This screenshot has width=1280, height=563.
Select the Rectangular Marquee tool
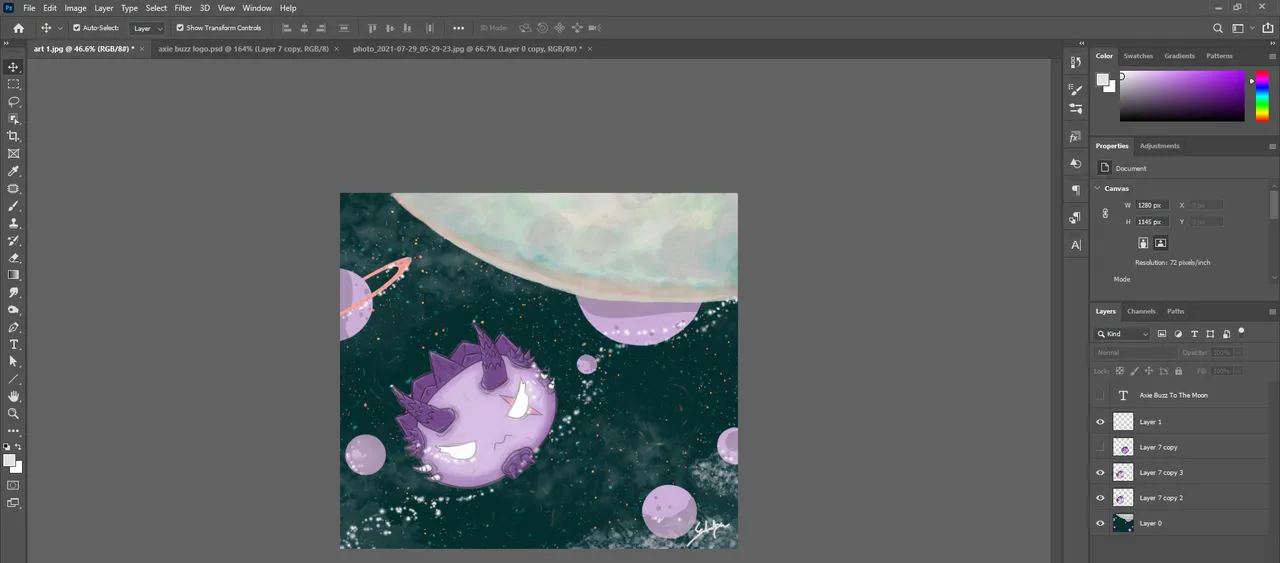coord(14,84)
